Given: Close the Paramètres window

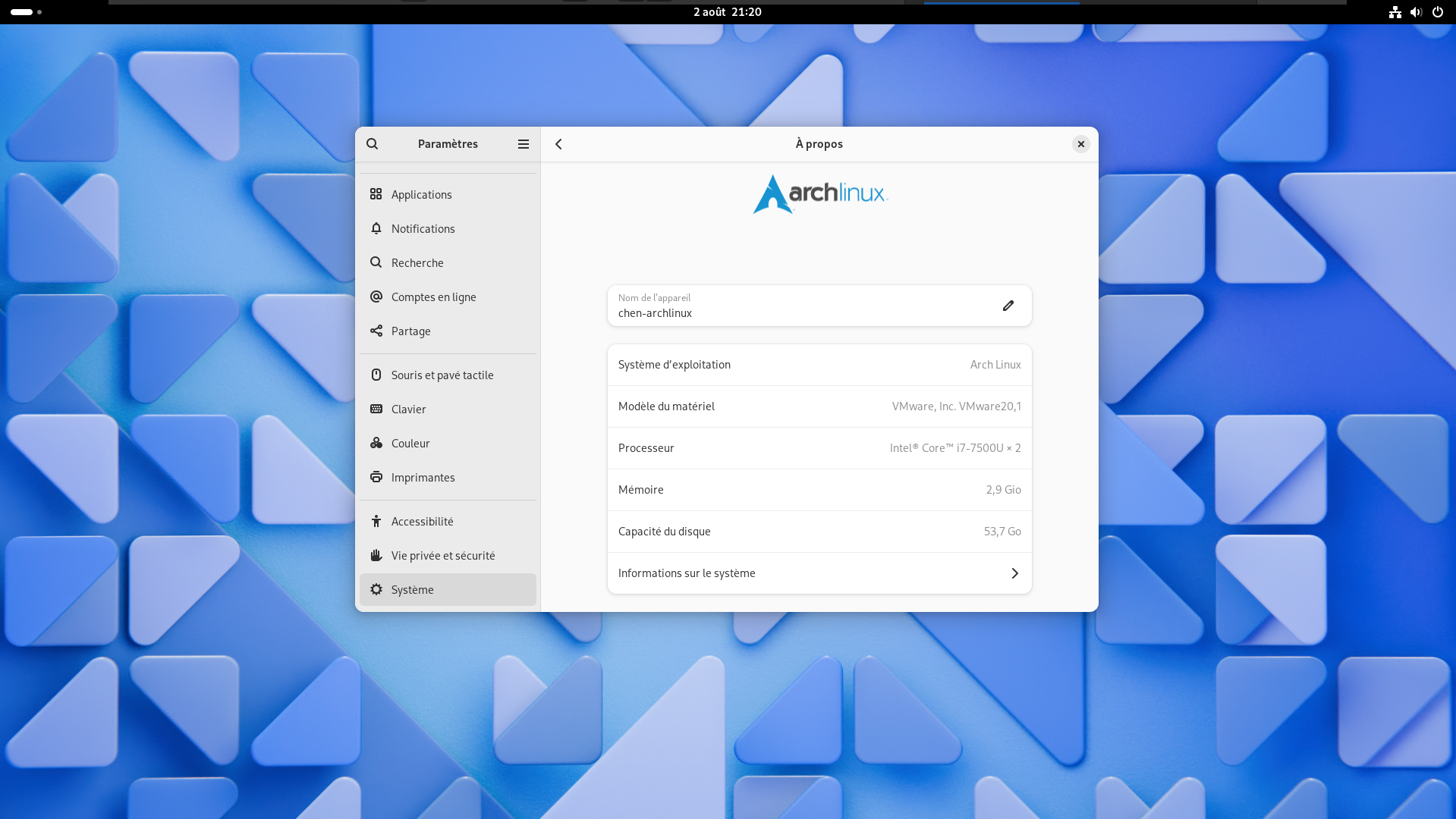Looking at the screenshot, I should (1081, 144).
